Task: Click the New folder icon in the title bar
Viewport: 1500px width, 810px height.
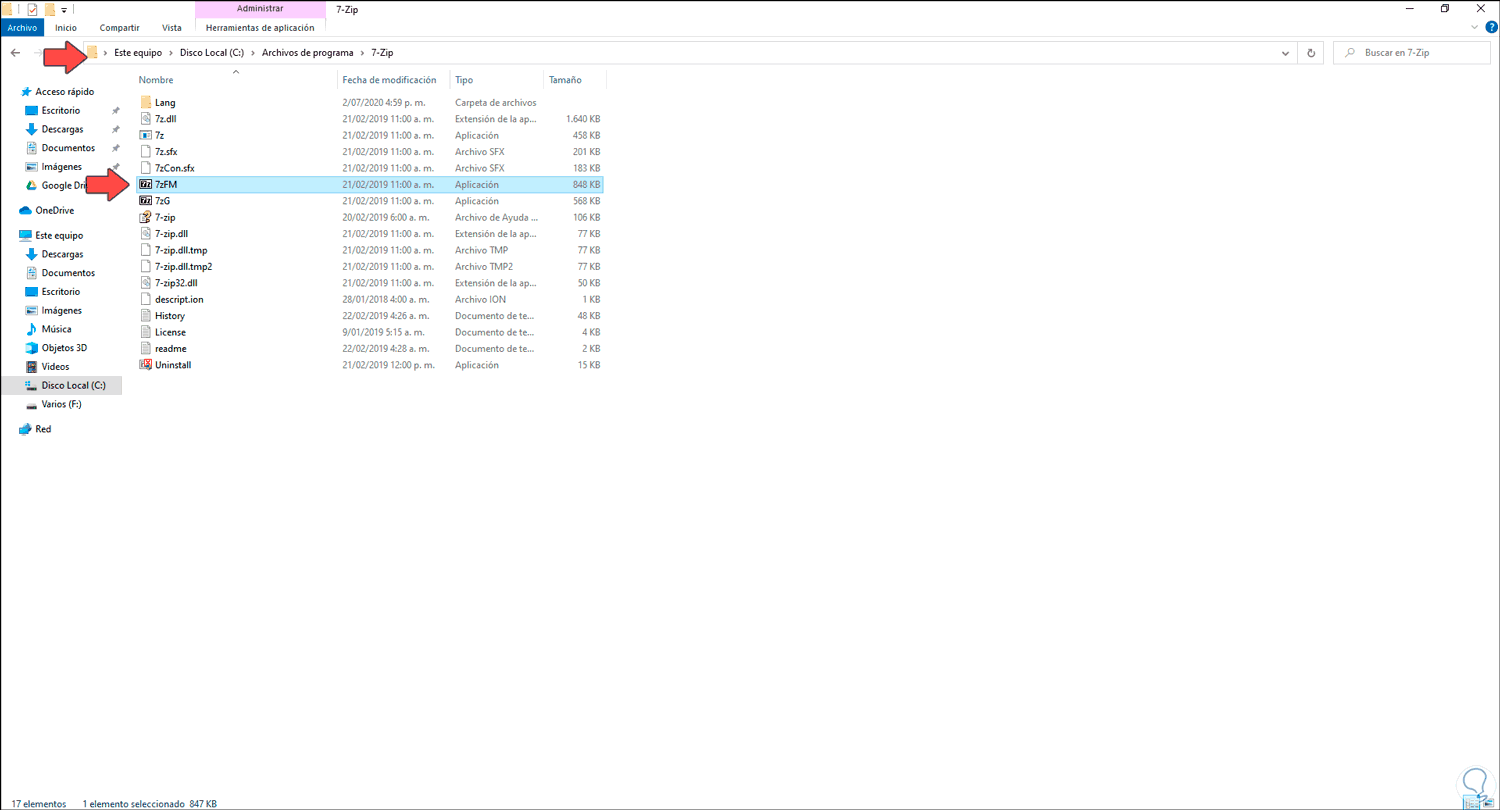Action: click(50, 9)
